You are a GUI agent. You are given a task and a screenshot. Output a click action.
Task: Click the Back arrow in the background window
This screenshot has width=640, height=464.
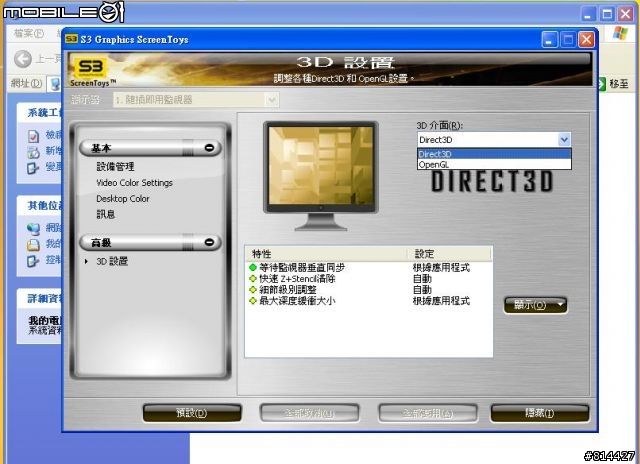pyautogui.click(x=23, y=59)
